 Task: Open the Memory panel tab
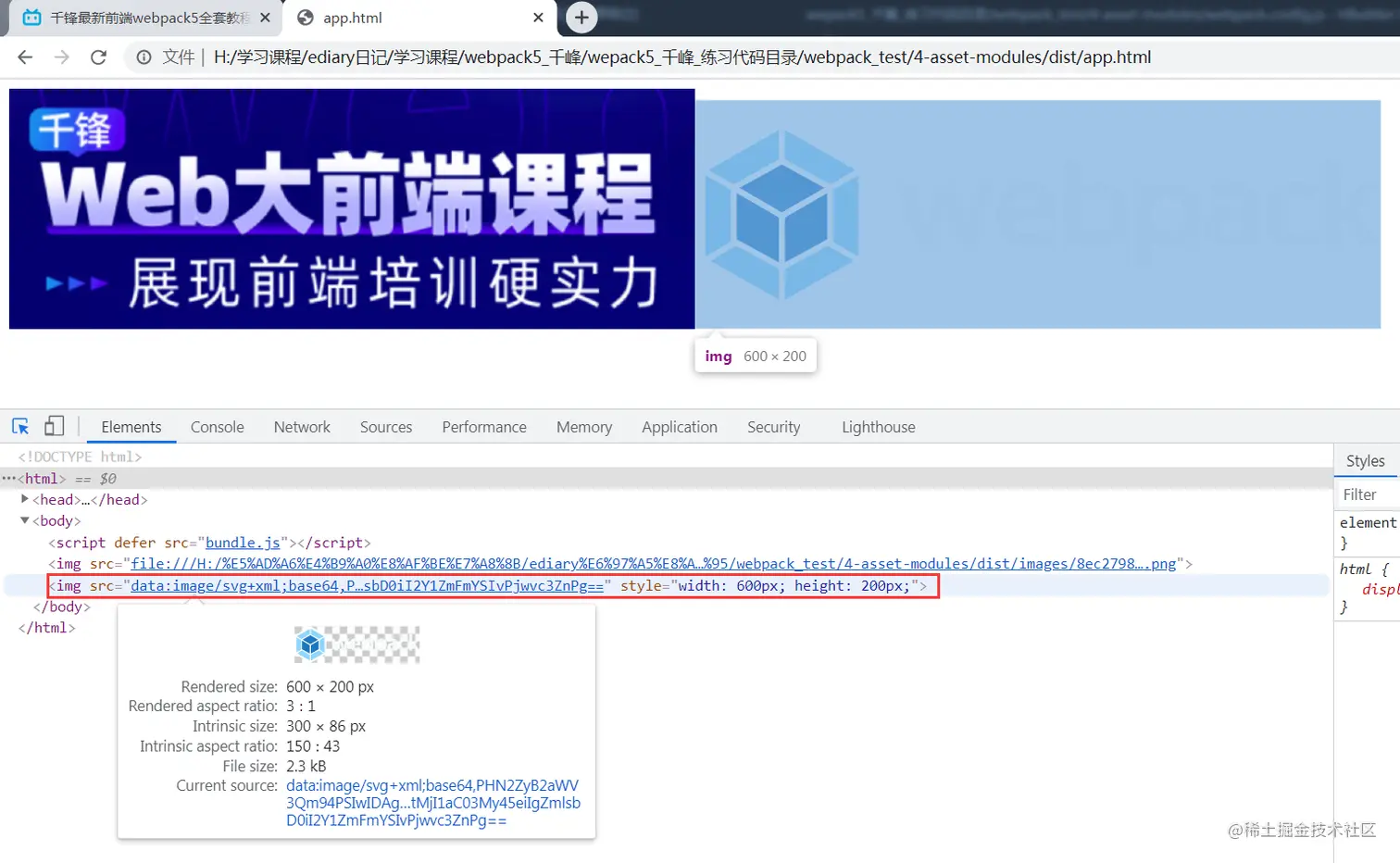pyautogui.click(x=584, y=427)
